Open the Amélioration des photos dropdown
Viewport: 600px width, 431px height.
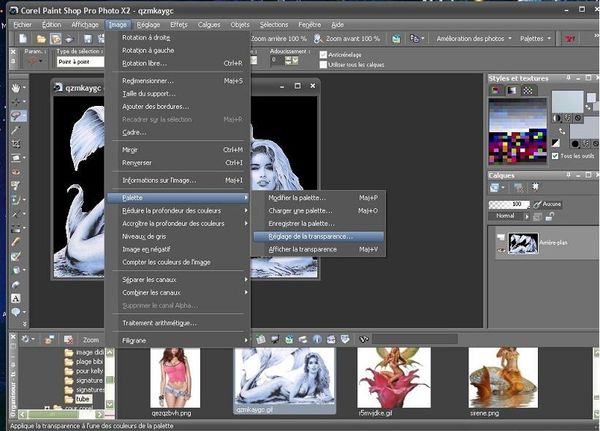click(x=474, y=39)
